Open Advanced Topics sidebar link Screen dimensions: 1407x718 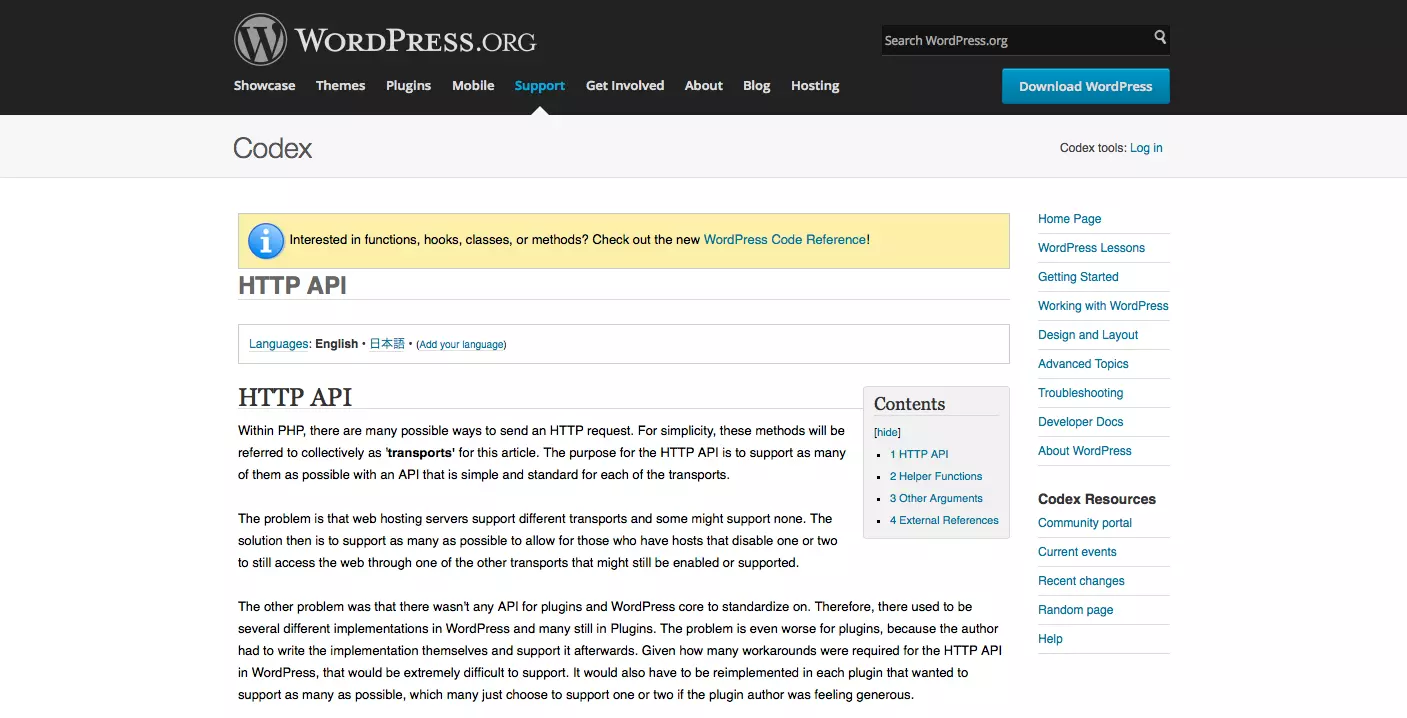(1083, 364)
